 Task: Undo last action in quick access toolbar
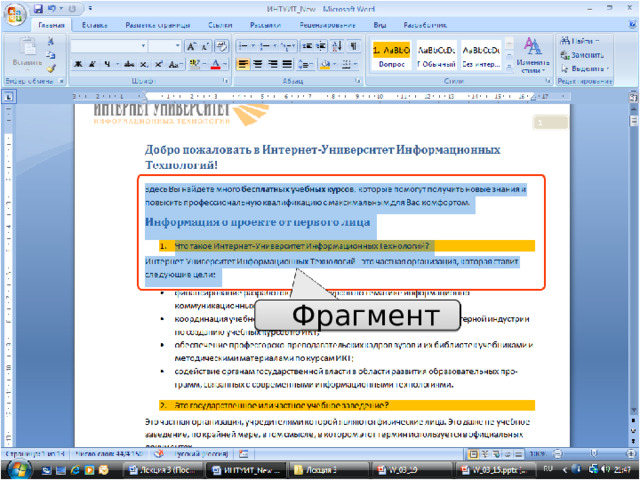point(51,9)
